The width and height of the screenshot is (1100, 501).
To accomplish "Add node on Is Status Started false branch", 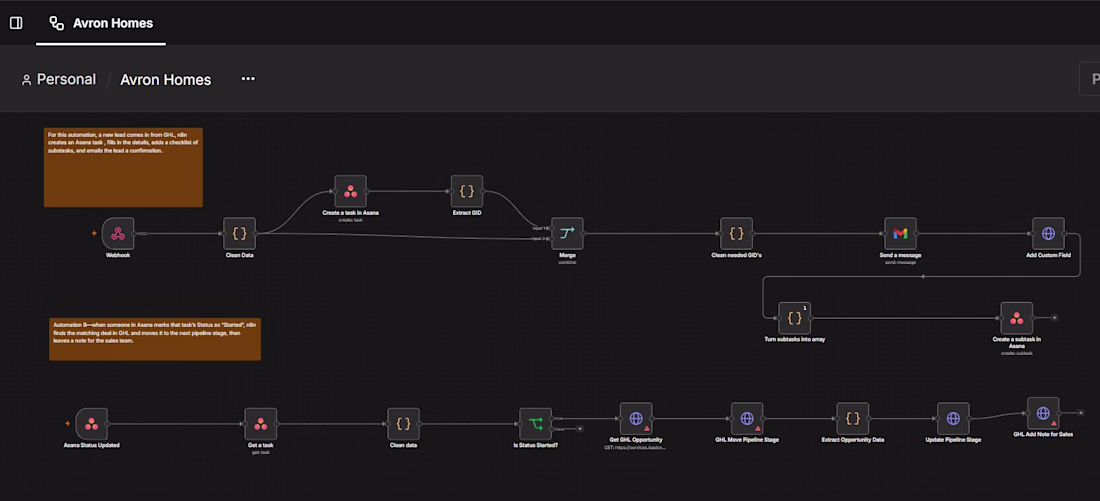I will (x=579, y=428).
